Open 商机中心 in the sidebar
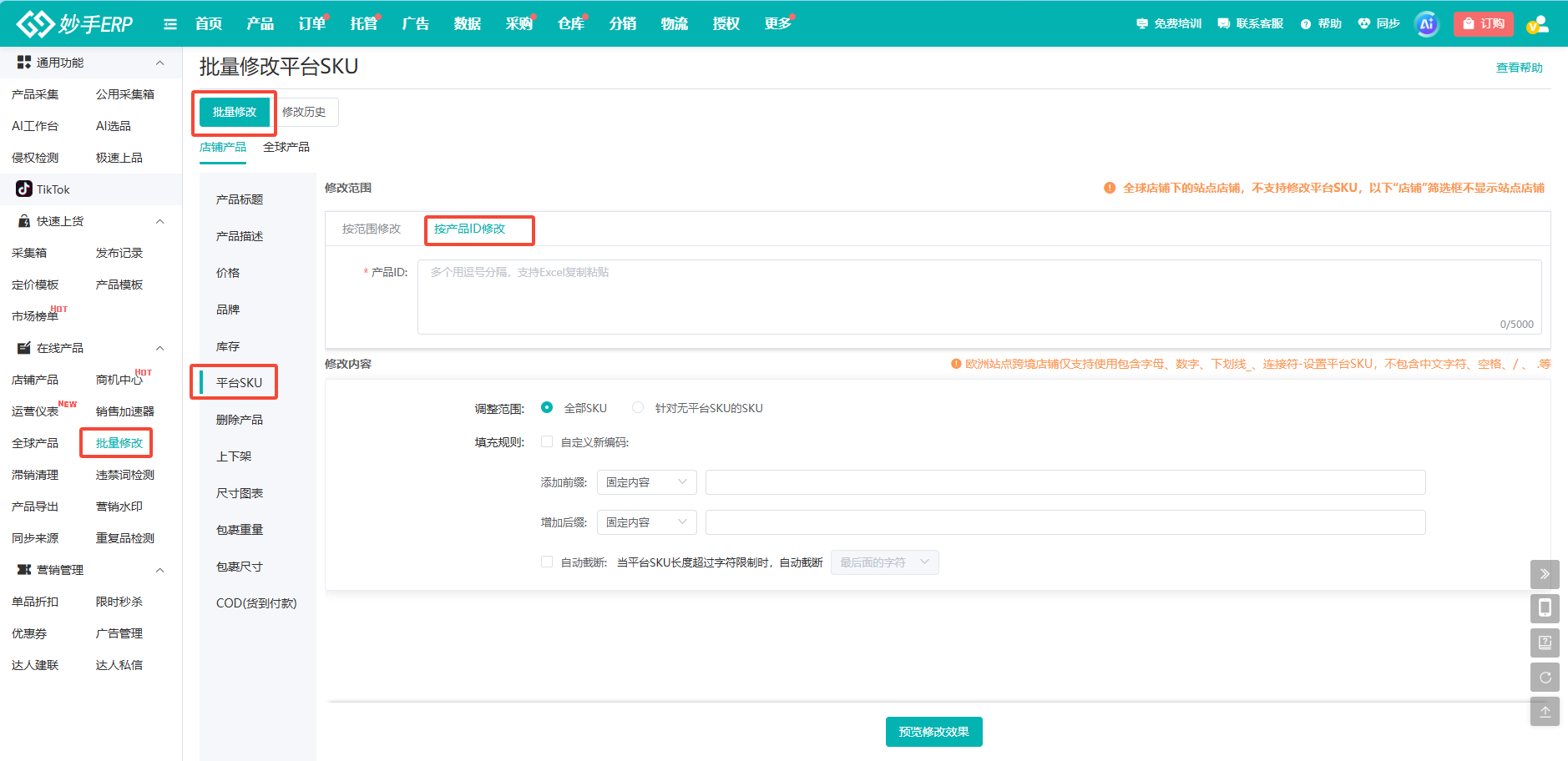Image resolution: width=1568 pixels, height=761 pixels. (x=119, y=380)
